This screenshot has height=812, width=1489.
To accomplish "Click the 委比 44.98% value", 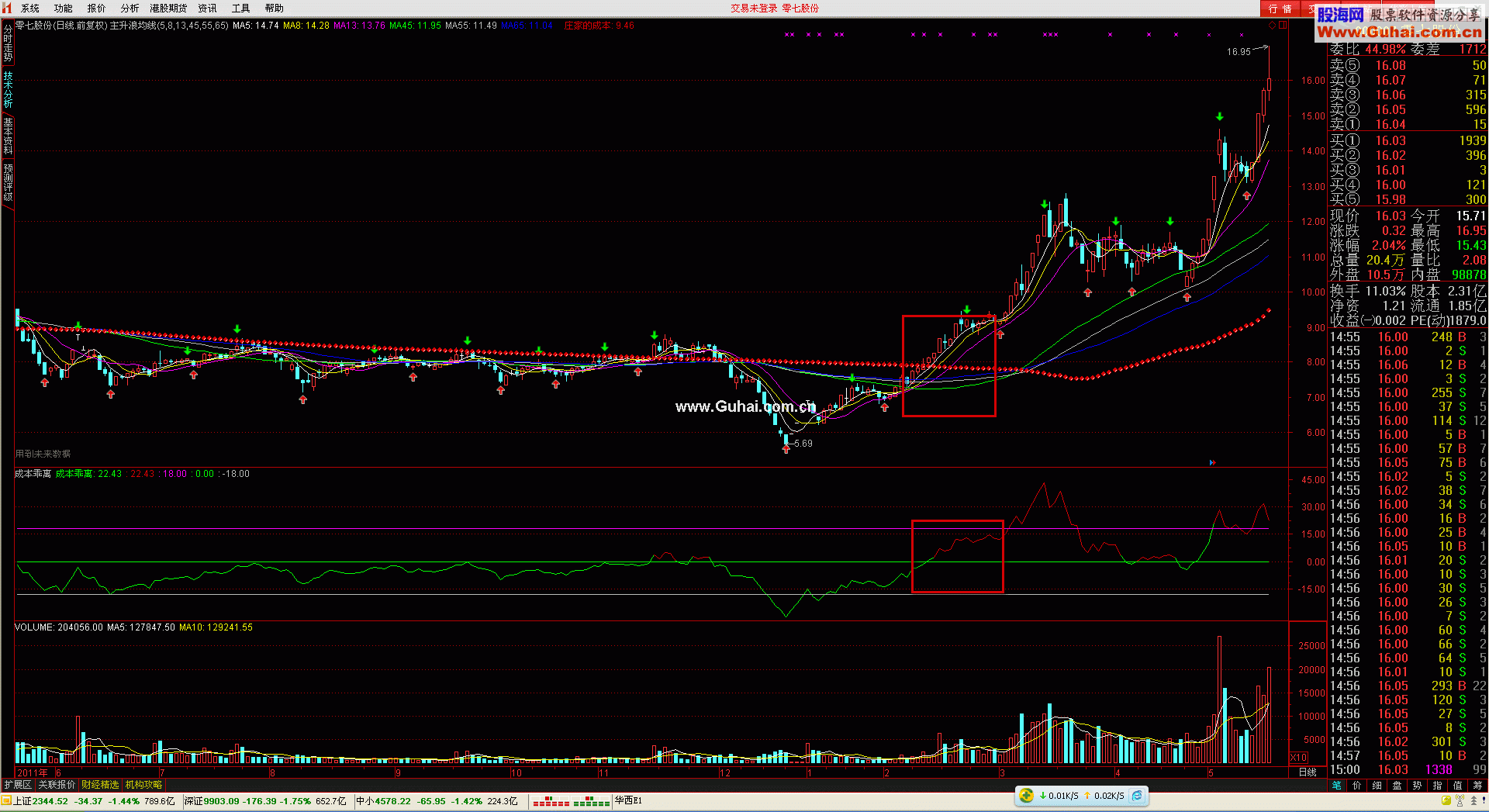I will (x=1385, y=49).
